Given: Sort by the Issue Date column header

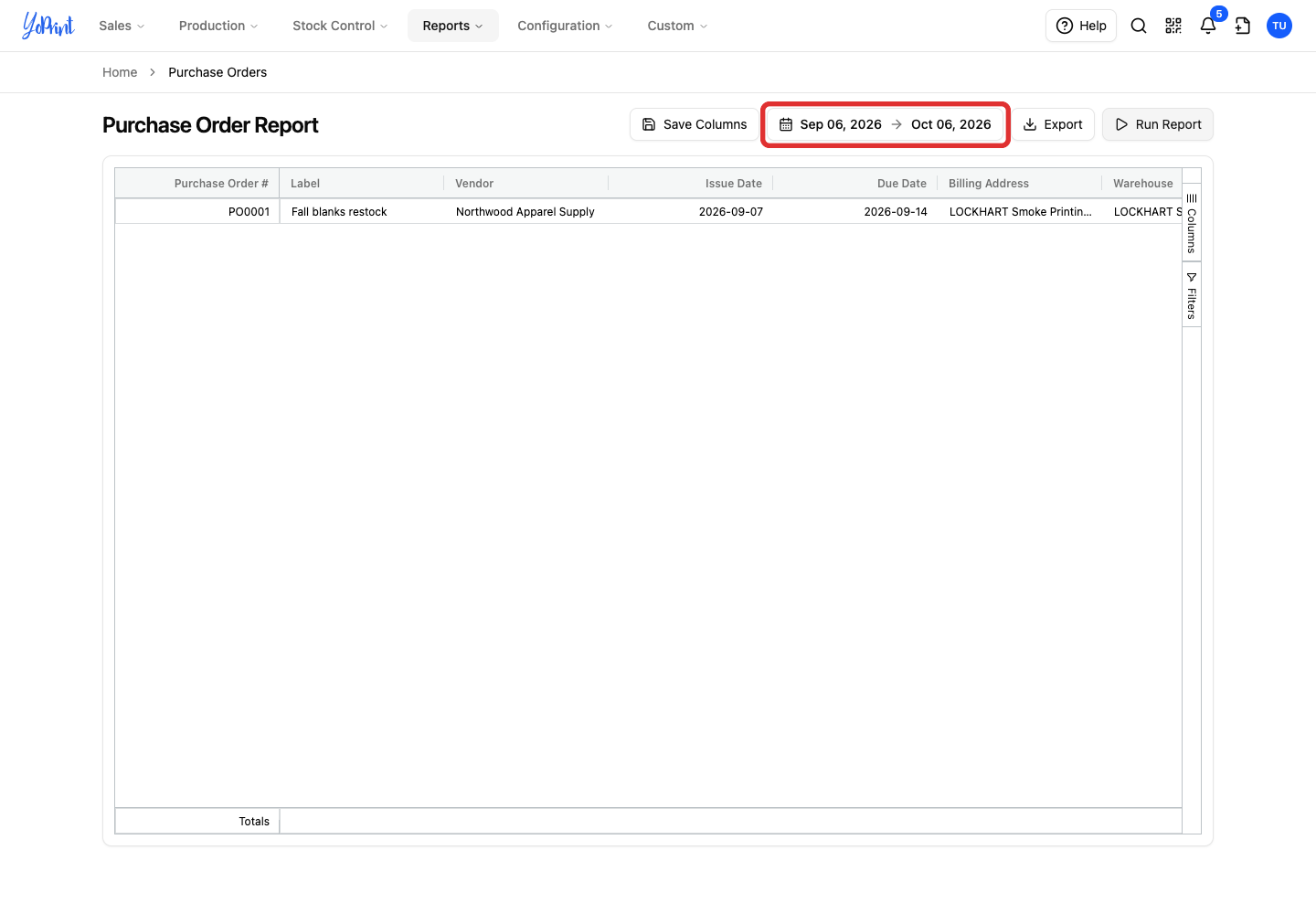Looking at the screenshot, I should 691,184.
